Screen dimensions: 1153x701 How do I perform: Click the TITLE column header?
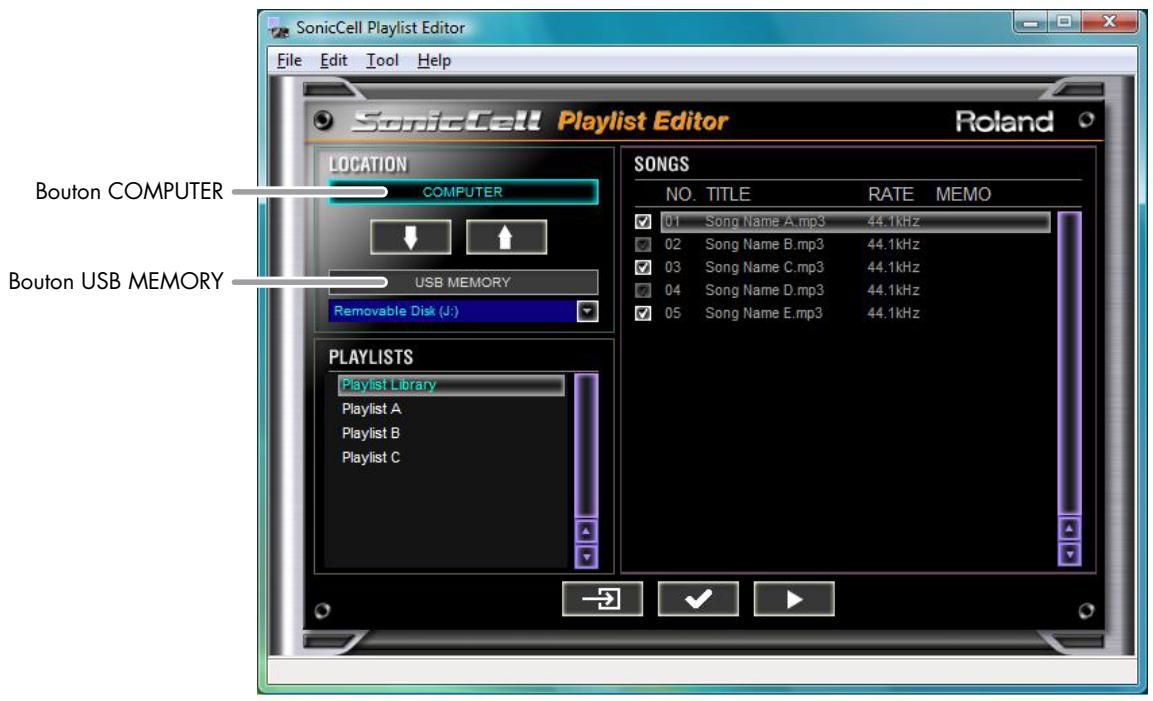[728, 194]
